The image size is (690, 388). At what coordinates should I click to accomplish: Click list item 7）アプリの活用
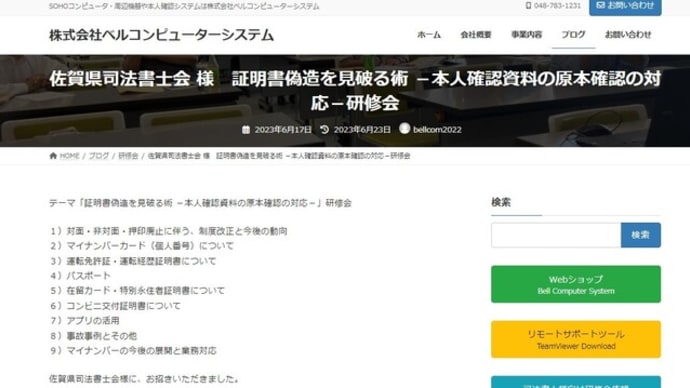[x=84, y=321]
